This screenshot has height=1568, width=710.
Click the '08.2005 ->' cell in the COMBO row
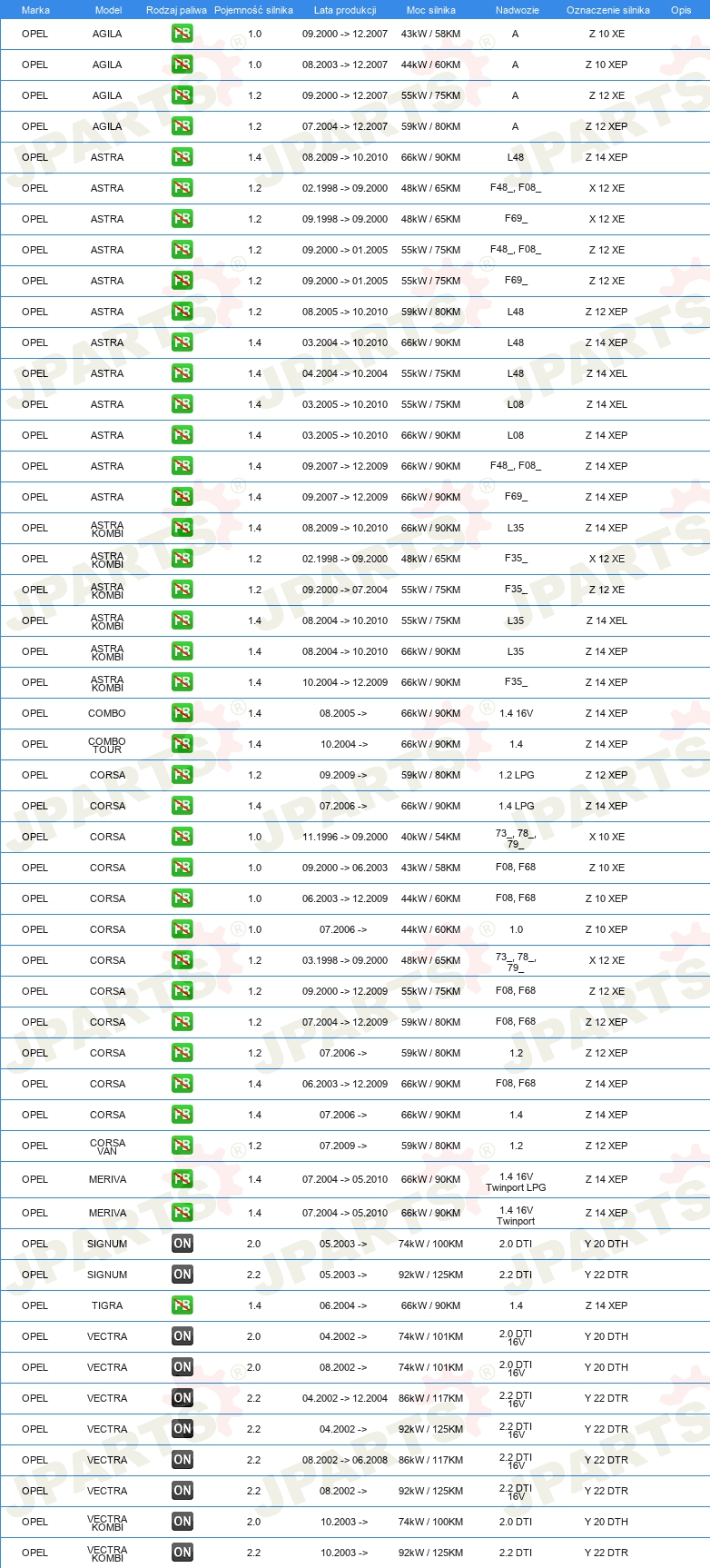click(343, 713)
